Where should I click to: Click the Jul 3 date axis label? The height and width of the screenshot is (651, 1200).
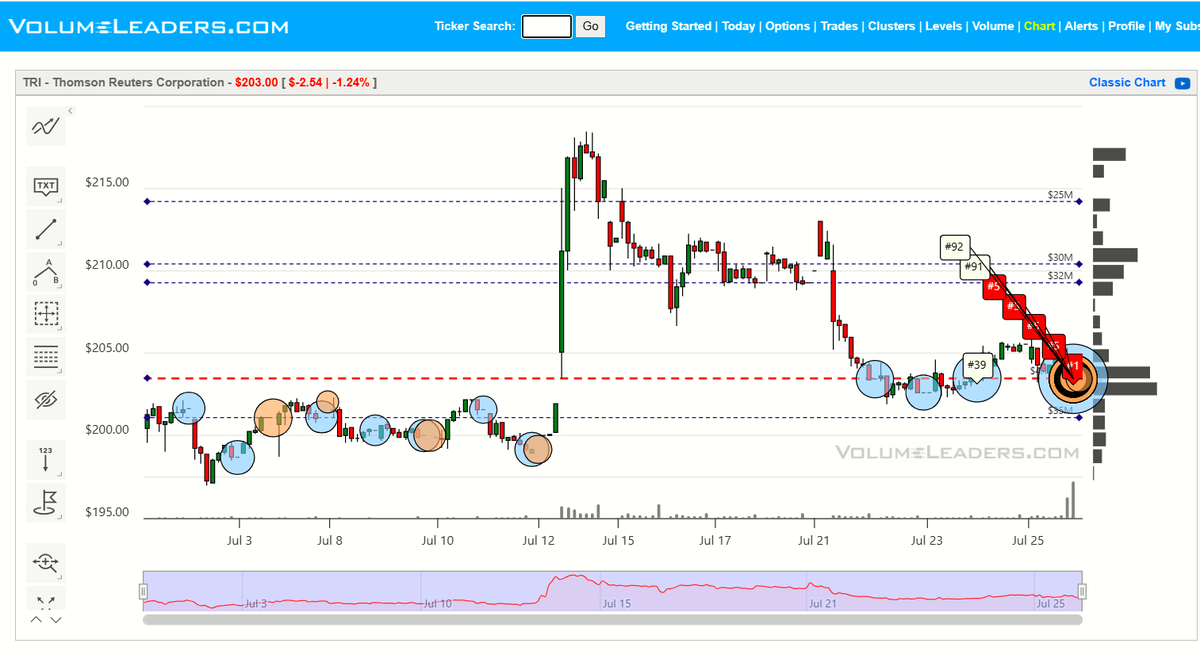click(239, 541)
